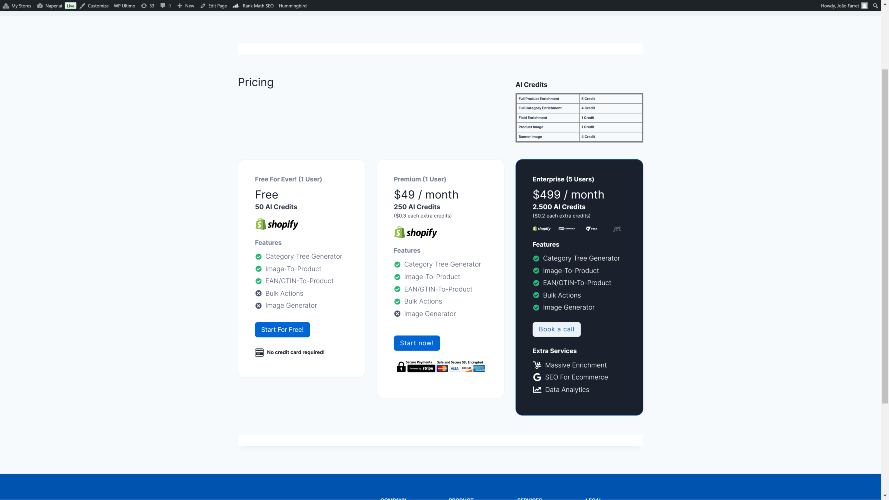Click green check beside Enterprise Image Generator
This screenshot has width=889, height=500.
pyautogui.click(x=536, y=307)
